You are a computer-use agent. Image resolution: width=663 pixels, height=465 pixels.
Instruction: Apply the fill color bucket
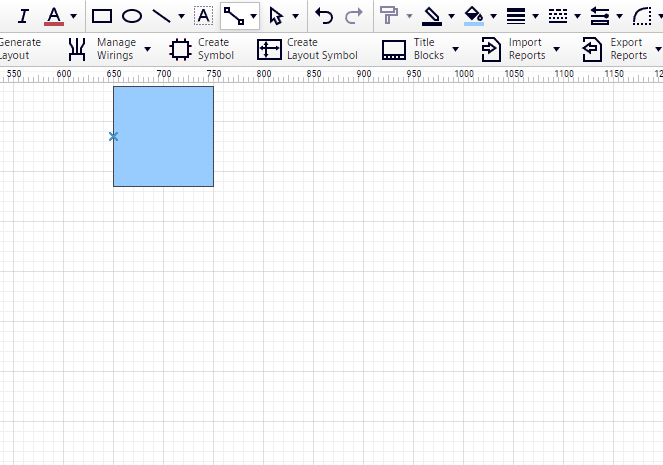[x=474, y=16]
